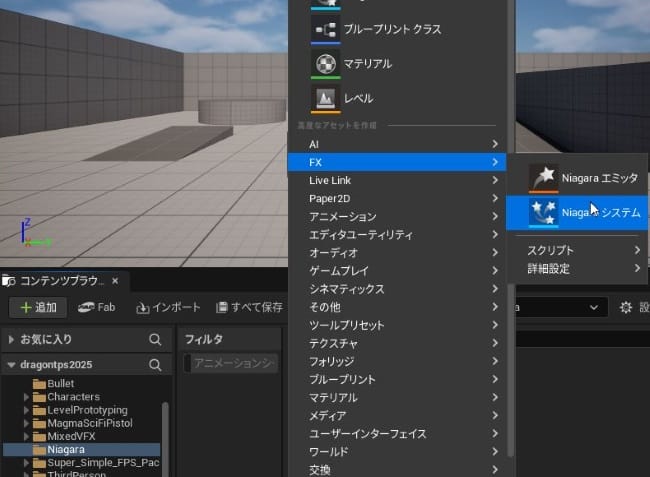
Task: Select the Characters folder row
Action: tap(82, 397)
